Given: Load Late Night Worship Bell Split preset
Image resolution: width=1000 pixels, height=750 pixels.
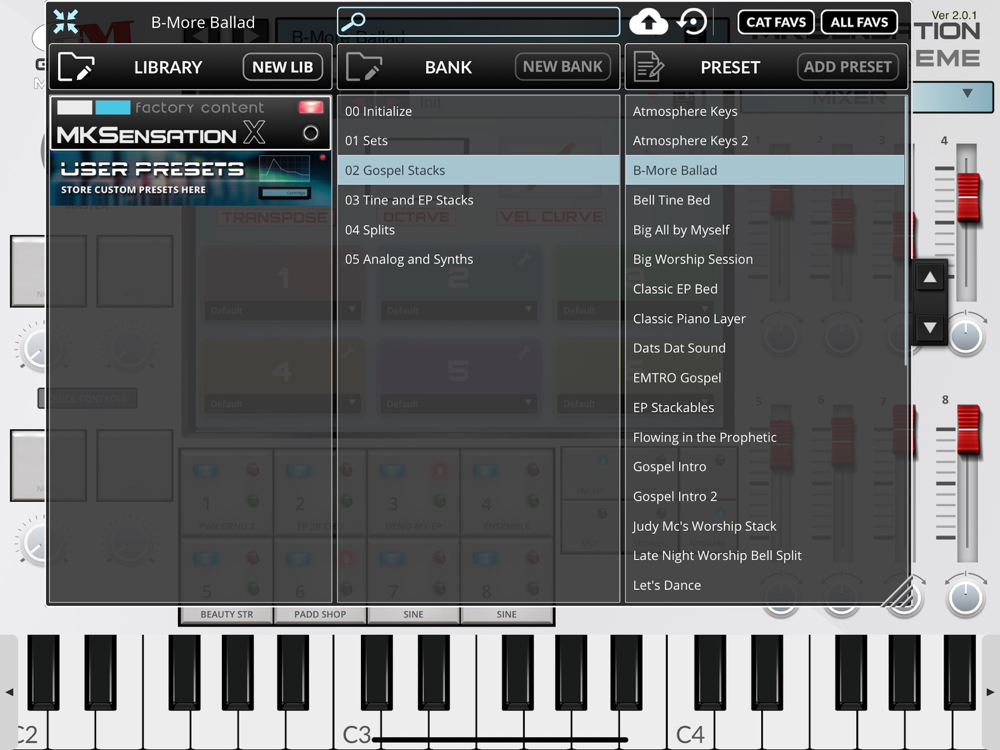Looking at the screenshot, I should (765, 555).
